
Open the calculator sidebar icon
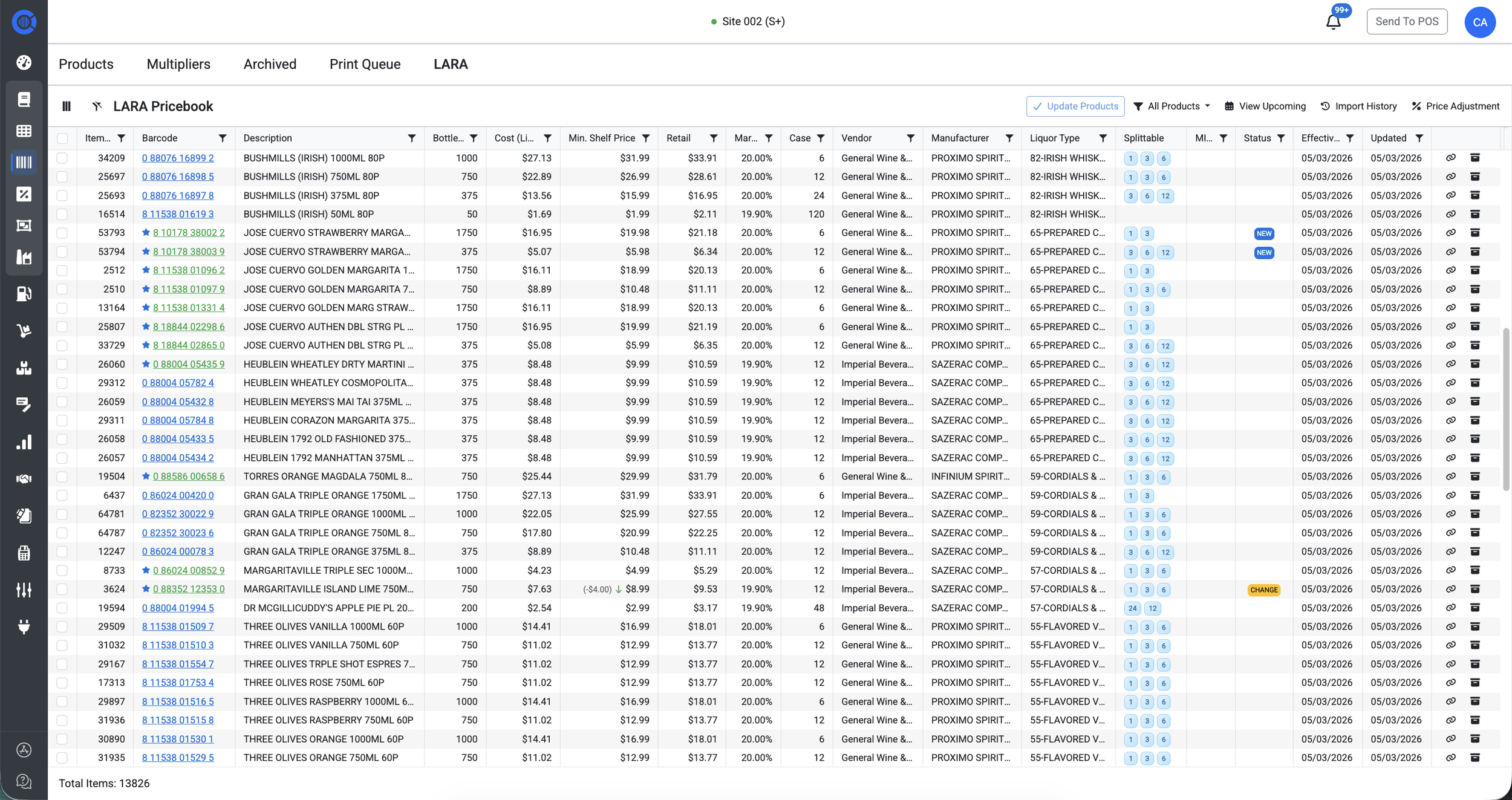pyautogui.click(x=24, y=553)
